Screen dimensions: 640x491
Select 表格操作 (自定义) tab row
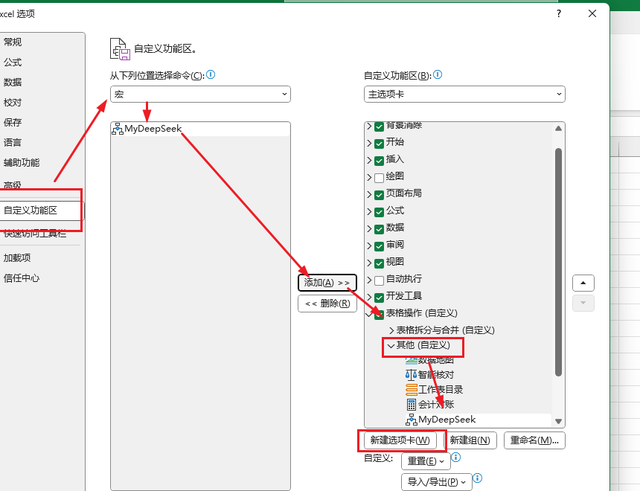click(x=421, y=313)
